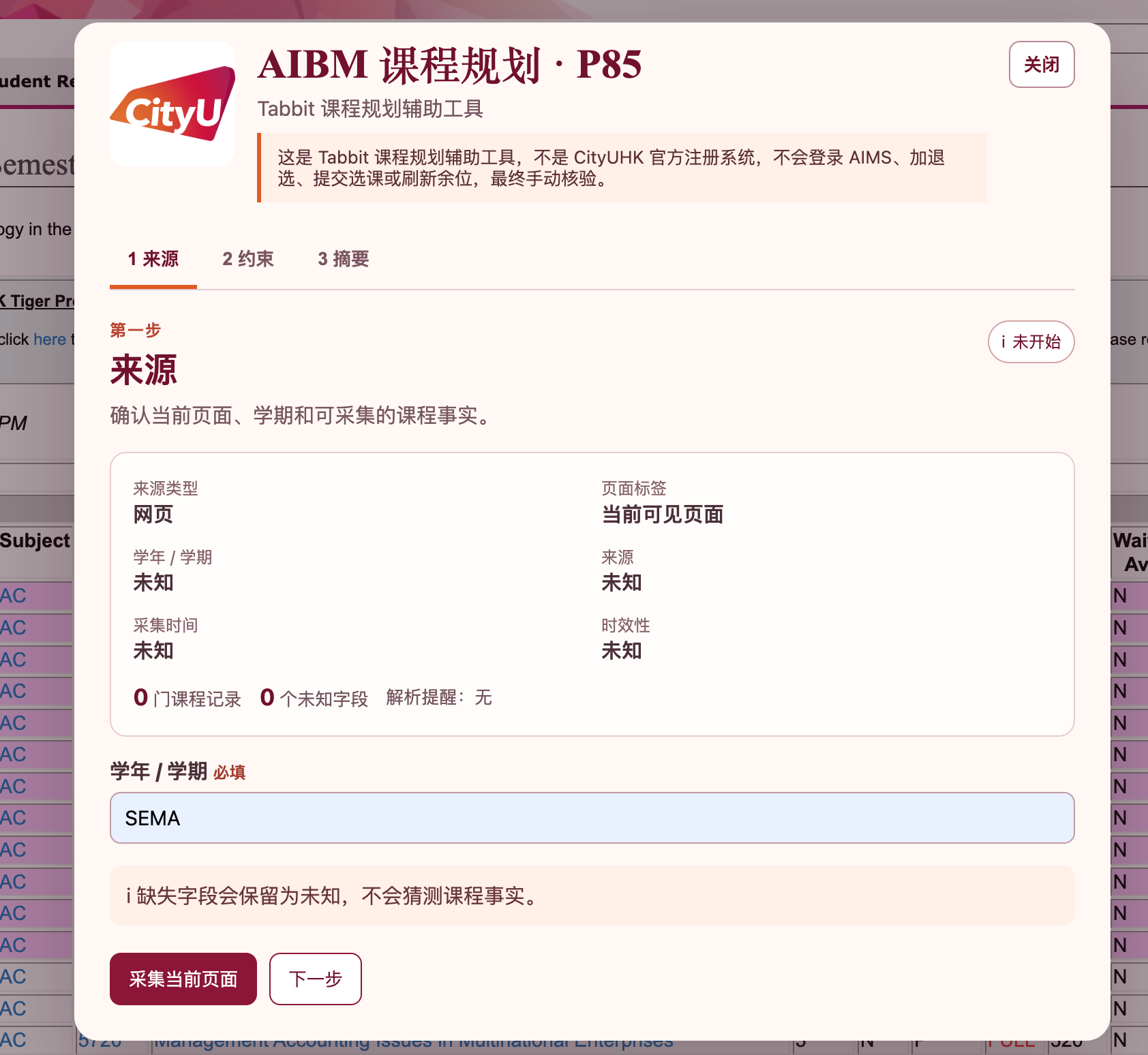This screenshot has width=1148, height=1055.
Task: Switch to the 1 来源 tab
Action: pyautogui.click(x=153, y=259)
